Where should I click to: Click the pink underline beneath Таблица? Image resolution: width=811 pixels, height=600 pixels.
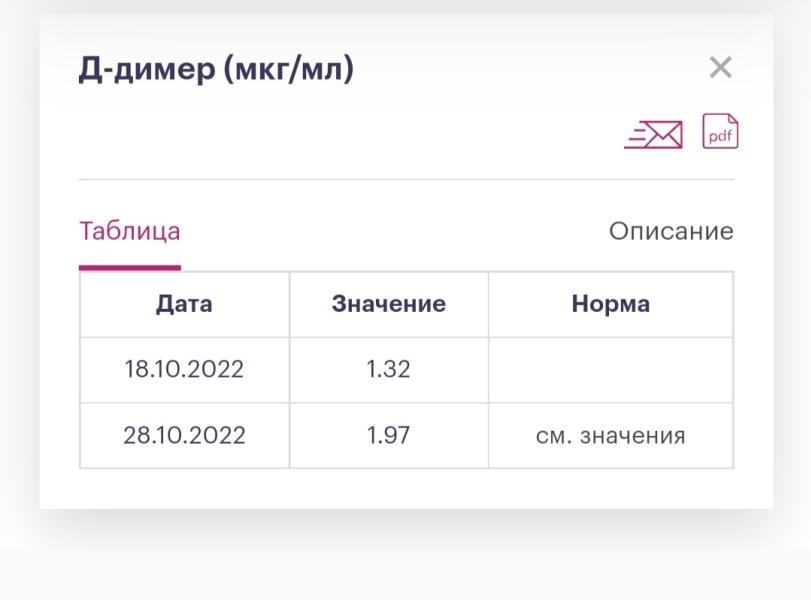[129, 267]
